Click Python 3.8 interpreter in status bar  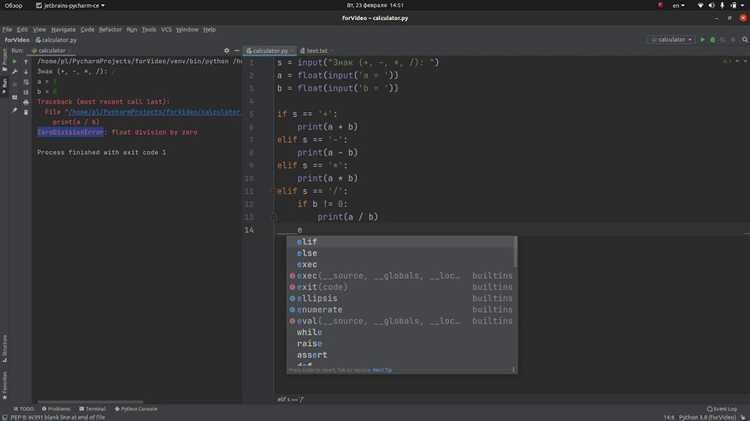pos(707,418)
